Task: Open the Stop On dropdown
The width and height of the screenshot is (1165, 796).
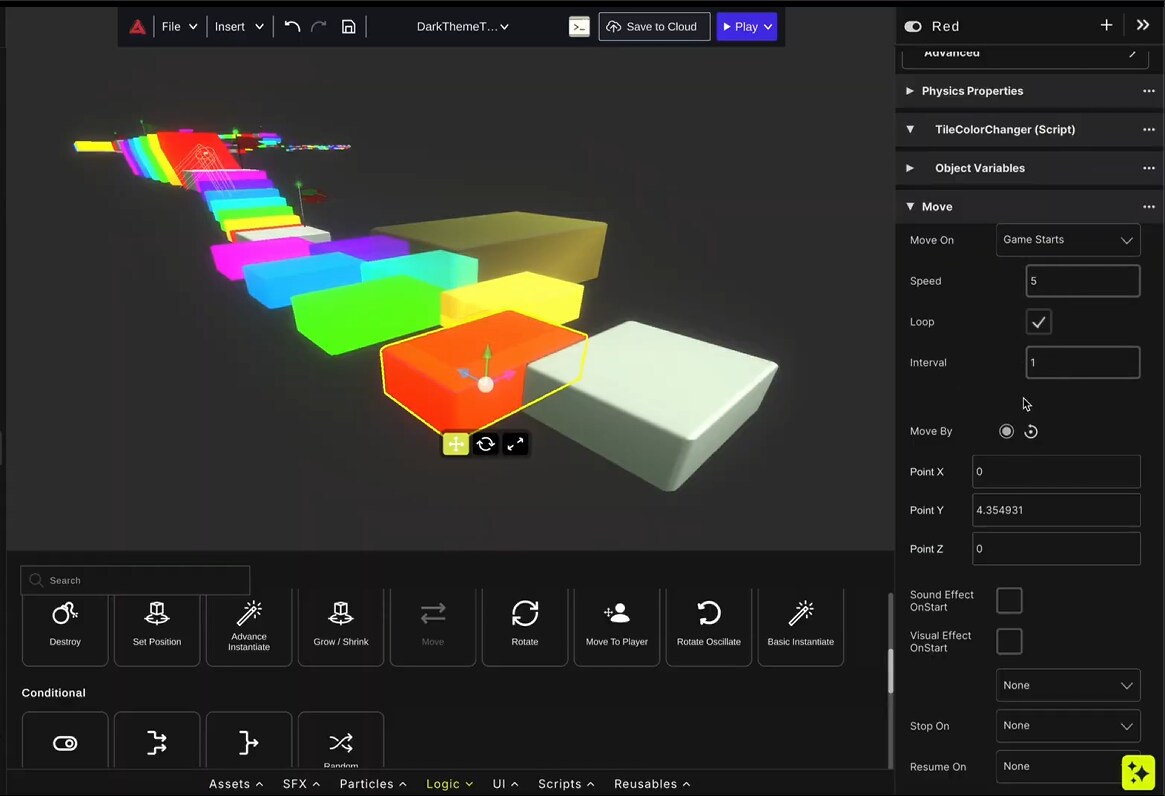Action: click(x=1067, y=726)
